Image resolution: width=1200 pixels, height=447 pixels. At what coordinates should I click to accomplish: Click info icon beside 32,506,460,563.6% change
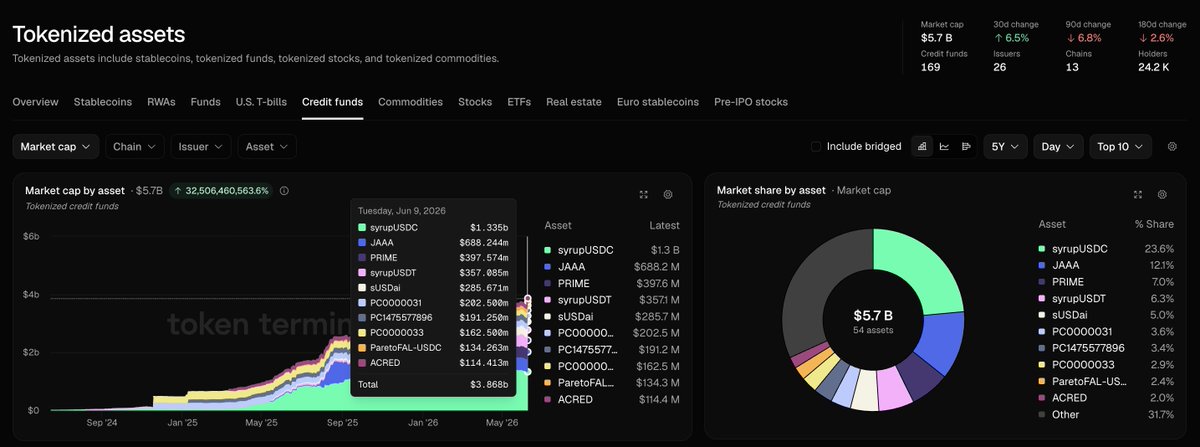point(285,190)
